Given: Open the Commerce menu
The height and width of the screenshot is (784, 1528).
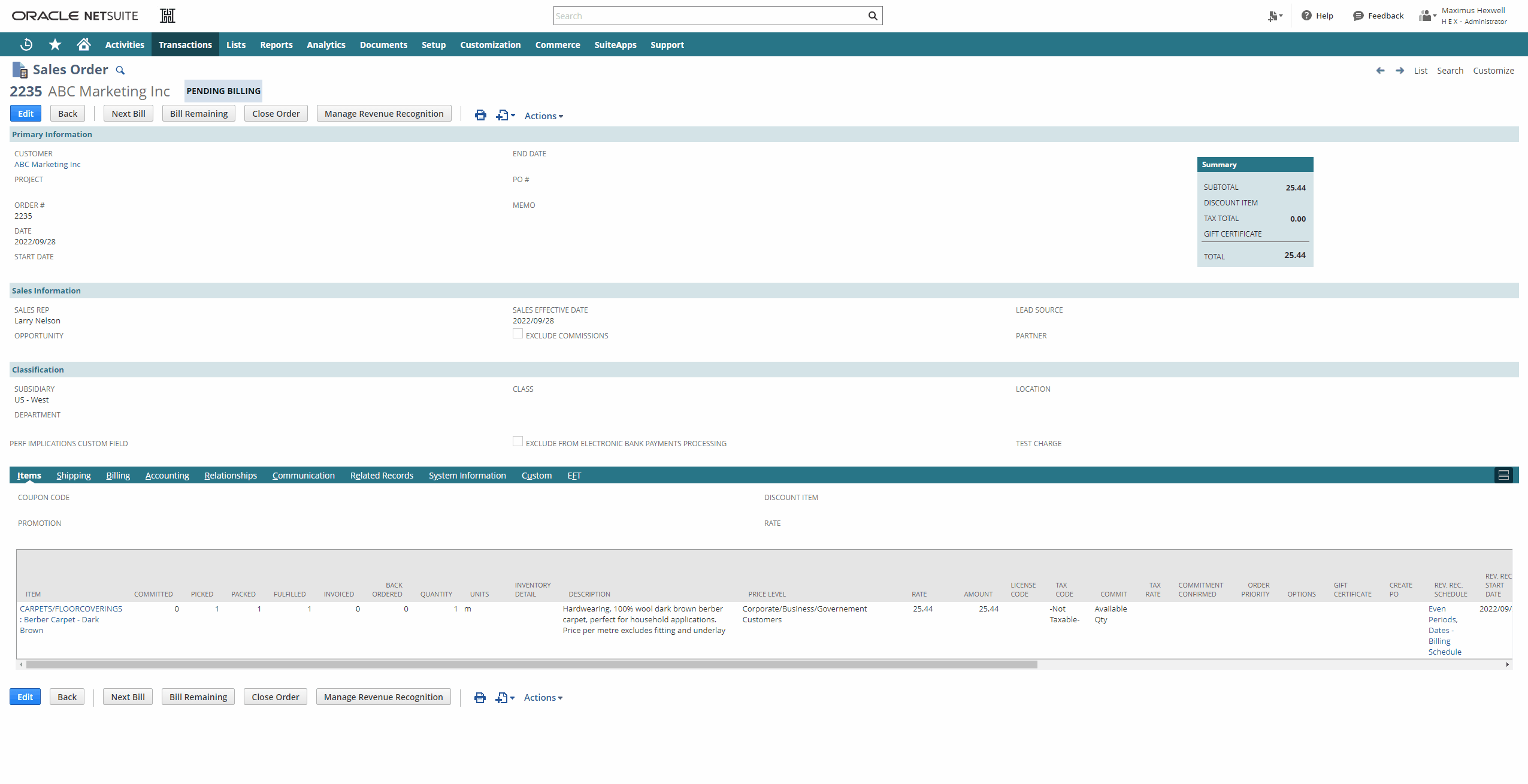Looking at the screenshot, I should click(x=558, y=44).
